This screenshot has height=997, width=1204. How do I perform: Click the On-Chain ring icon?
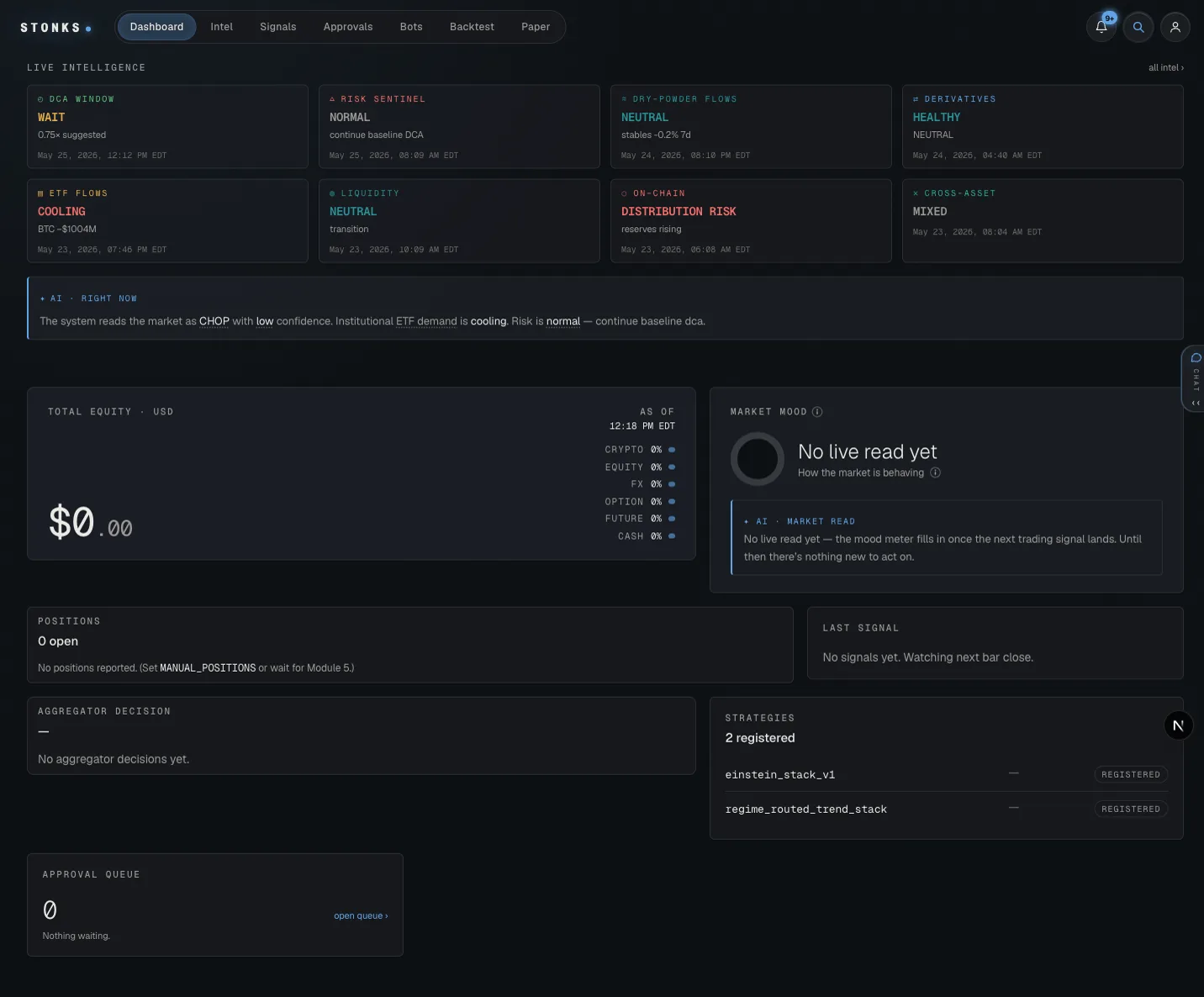point(624,193)
